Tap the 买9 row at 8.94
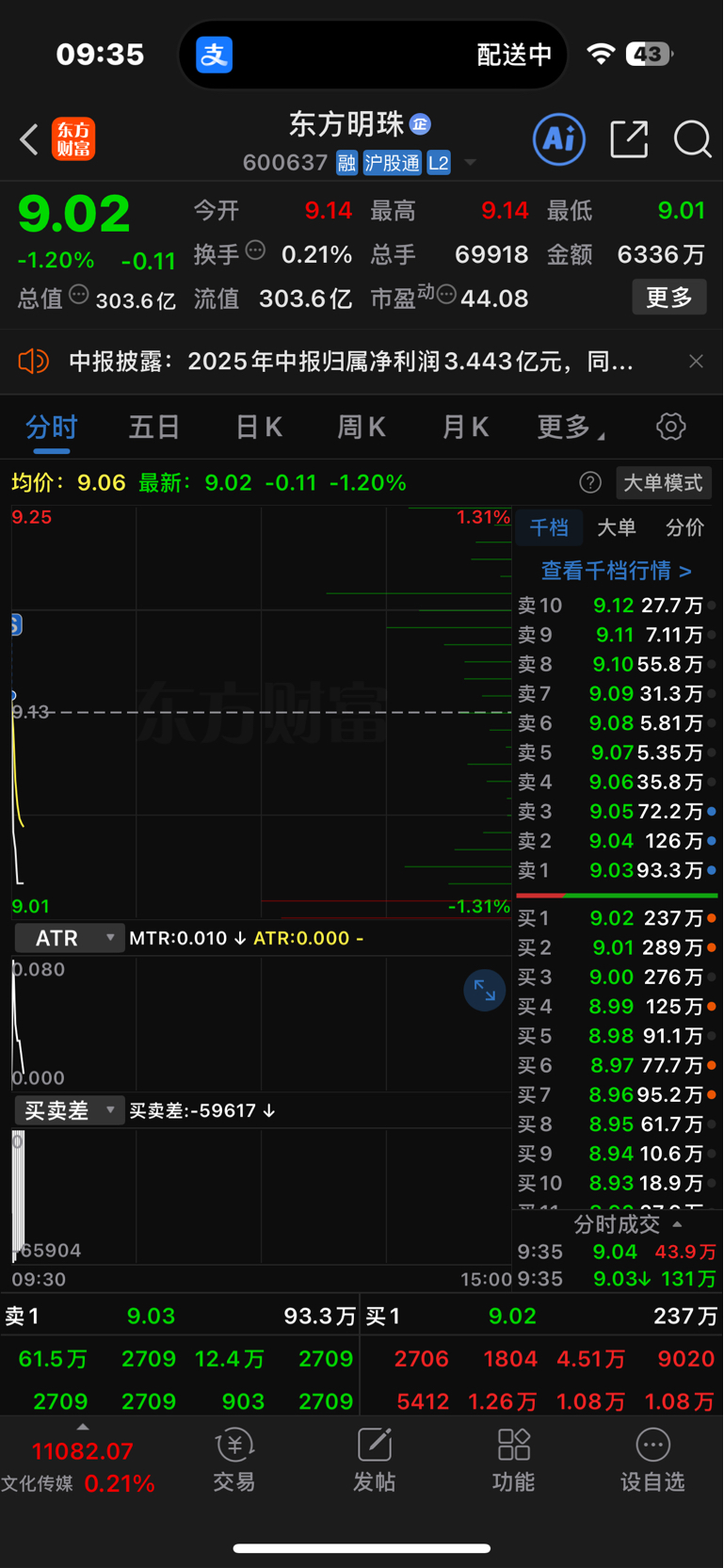Screen dimensions: 724x1568 (617, 1154)
